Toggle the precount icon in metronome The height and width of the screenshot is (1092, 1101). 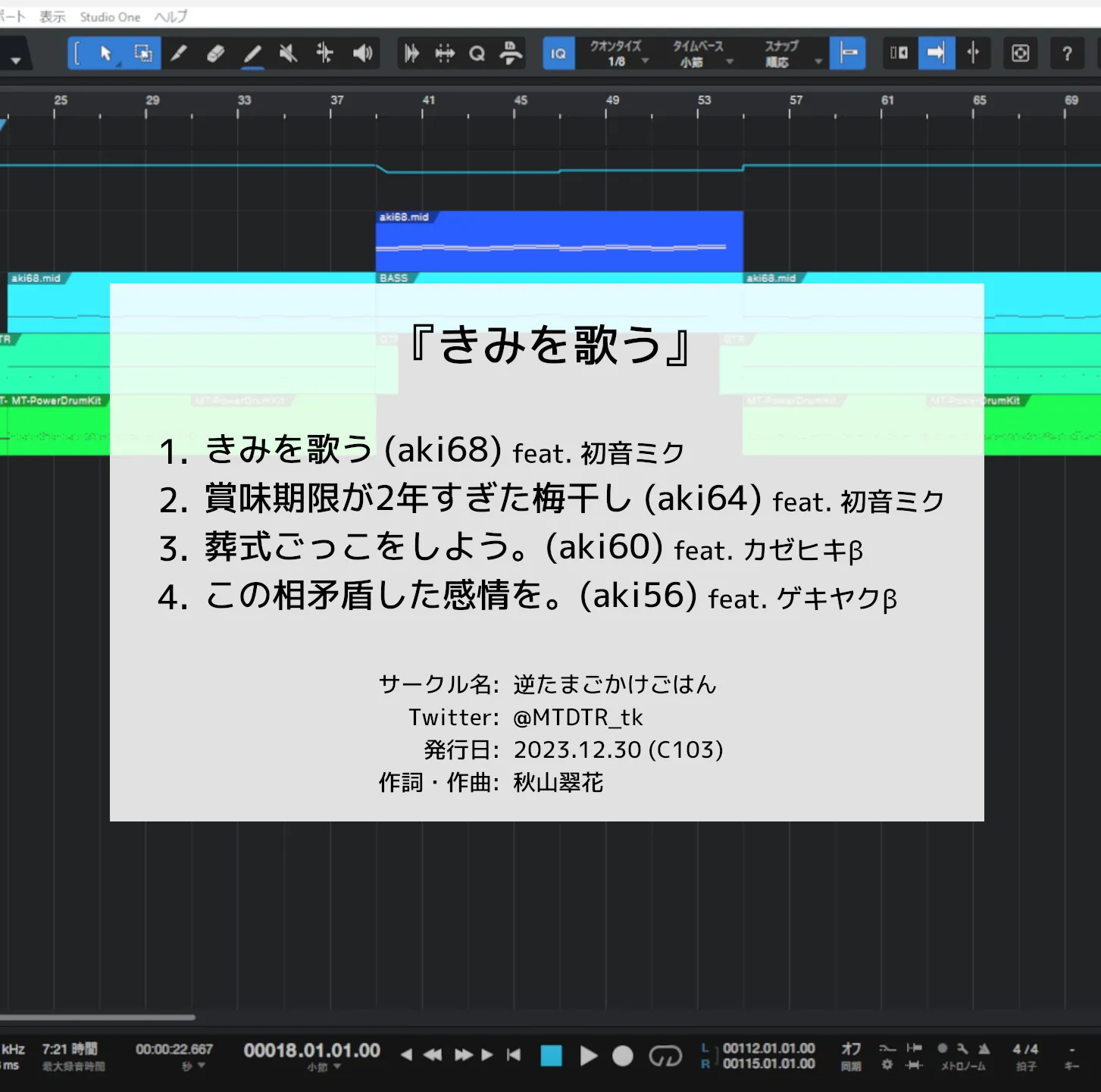[x=943, y=1049]
